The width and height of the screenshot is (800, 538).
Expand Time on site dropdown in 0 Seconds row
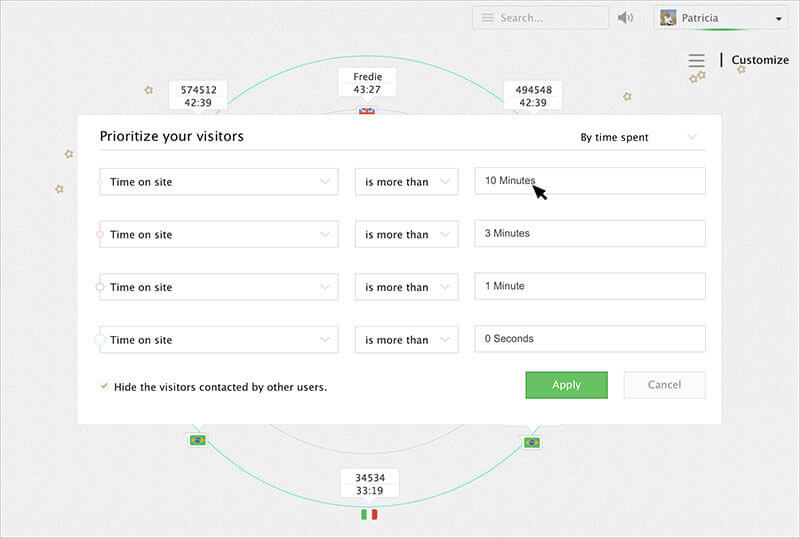click(x=219, y=339)
